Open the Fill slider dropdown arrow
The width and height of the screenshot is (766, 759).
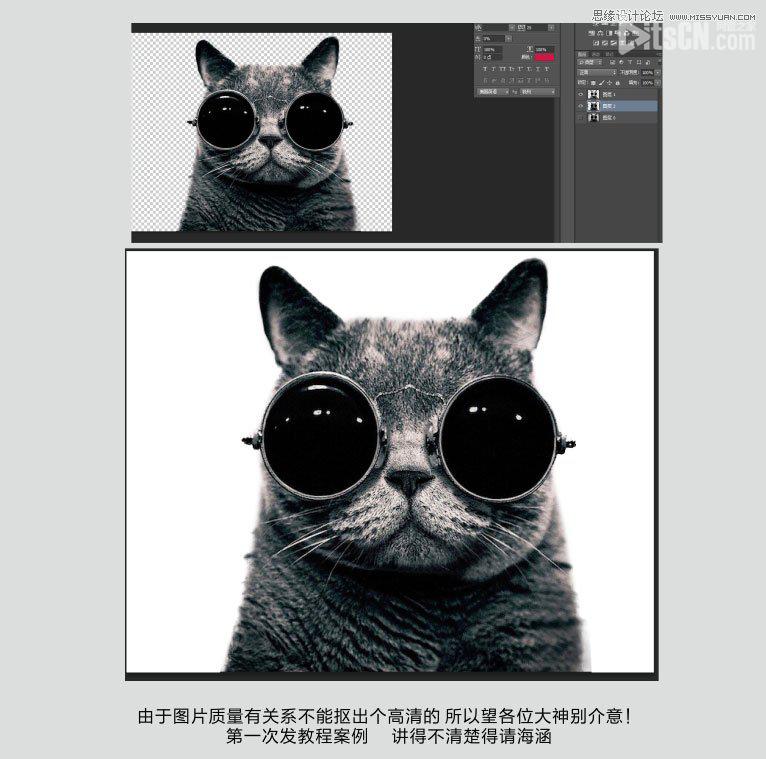pyautogui.click(x=658, y=83)
